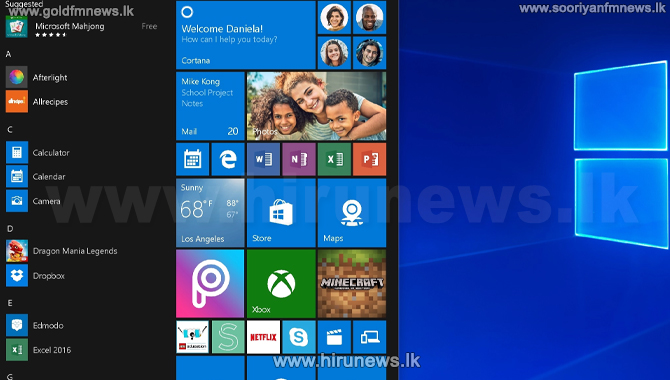Open the Movies & TV clapperboard tile
Screen dimensions: 670x380
click(x=335, y=337)
